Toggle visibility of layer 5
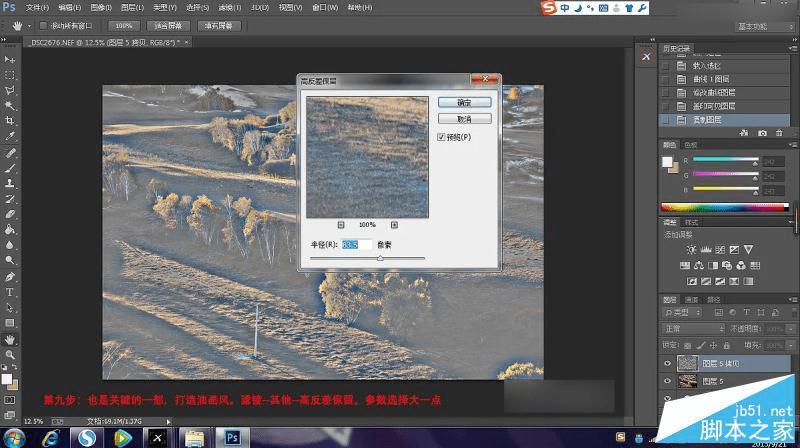 pyautogui.click(x=667, y=381)
